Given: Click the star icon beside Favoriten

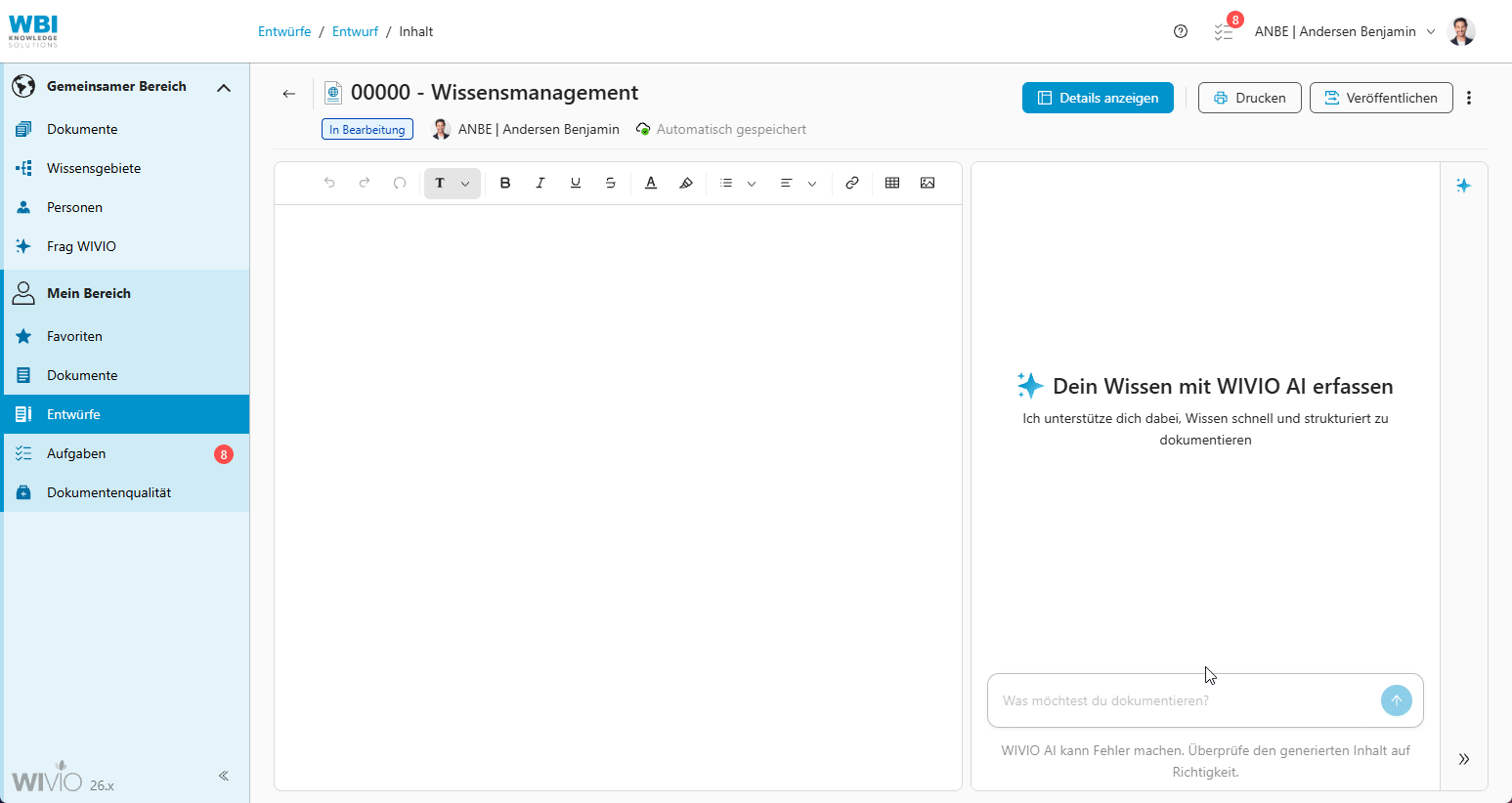Looking at the screenshot, I should click(23, 336).
